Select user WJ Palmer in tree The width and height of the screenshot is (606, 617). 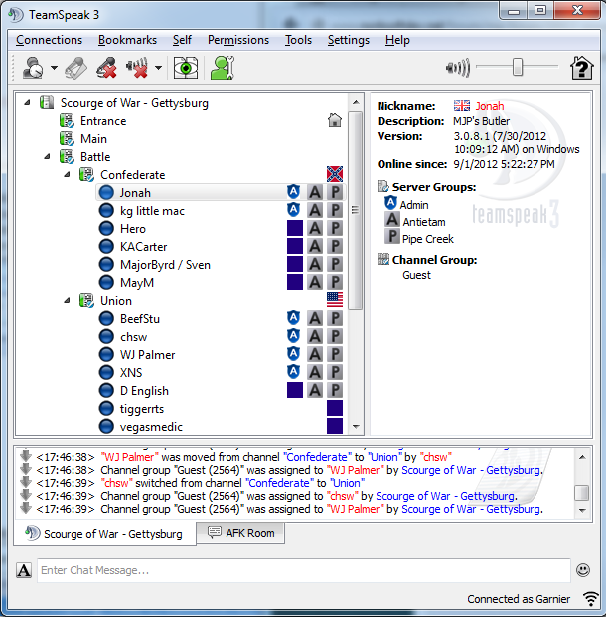point(148,355)
